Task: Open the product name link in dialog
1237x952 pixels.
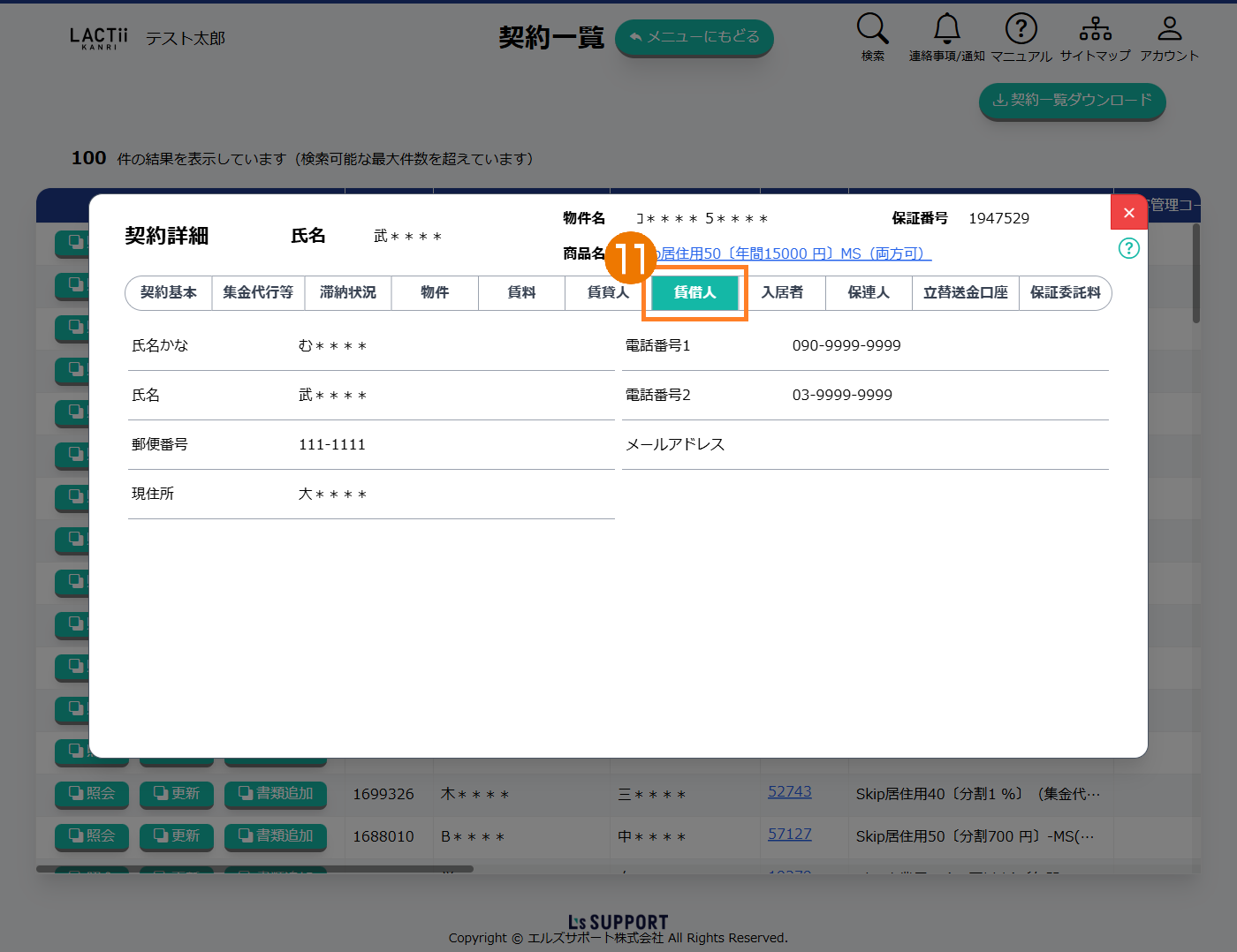Action: point(795,254)
